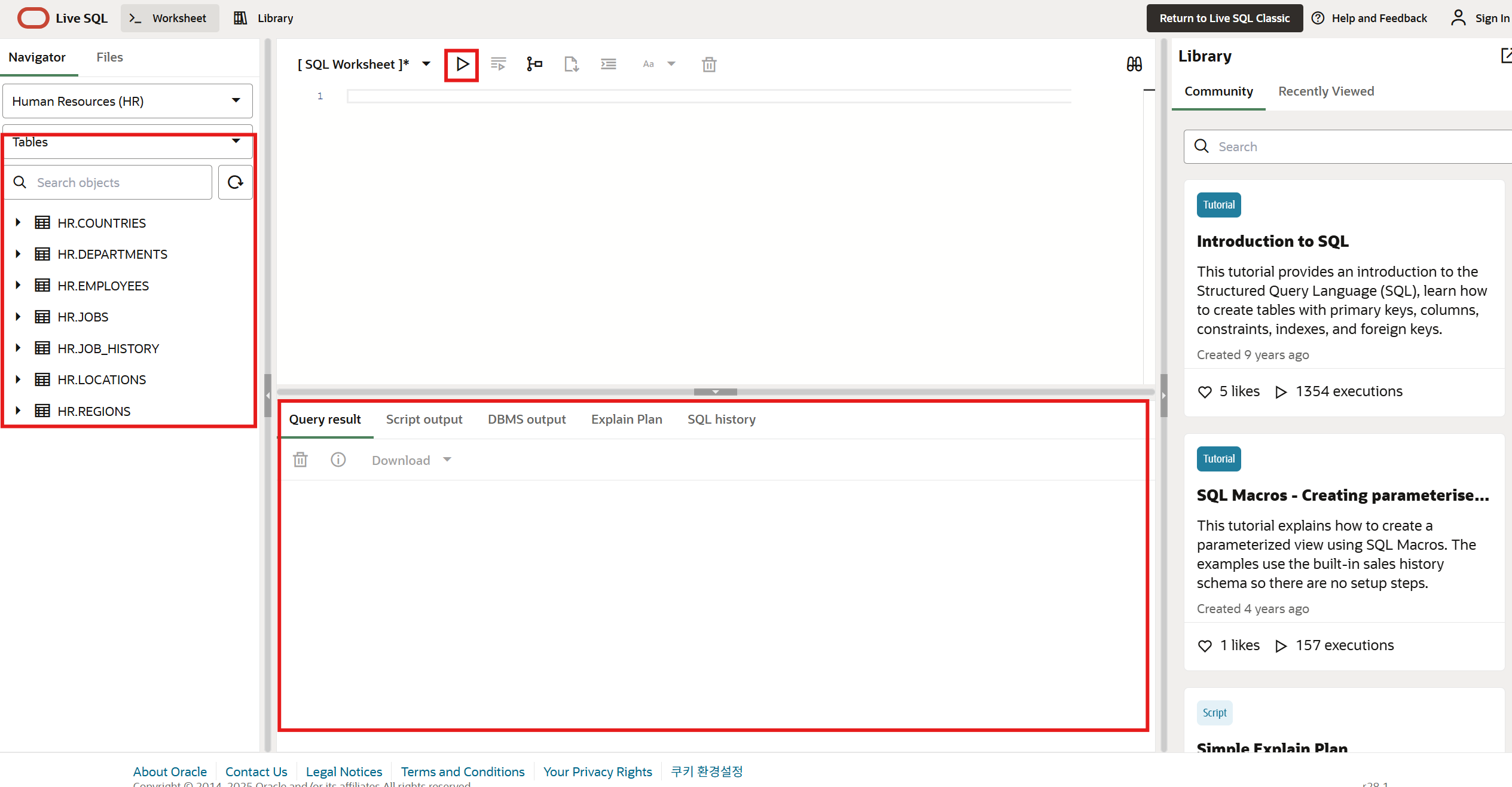Click the Run script toolbar icon
This screenshot has width=1512, height=787.
(x=498, y=64)
